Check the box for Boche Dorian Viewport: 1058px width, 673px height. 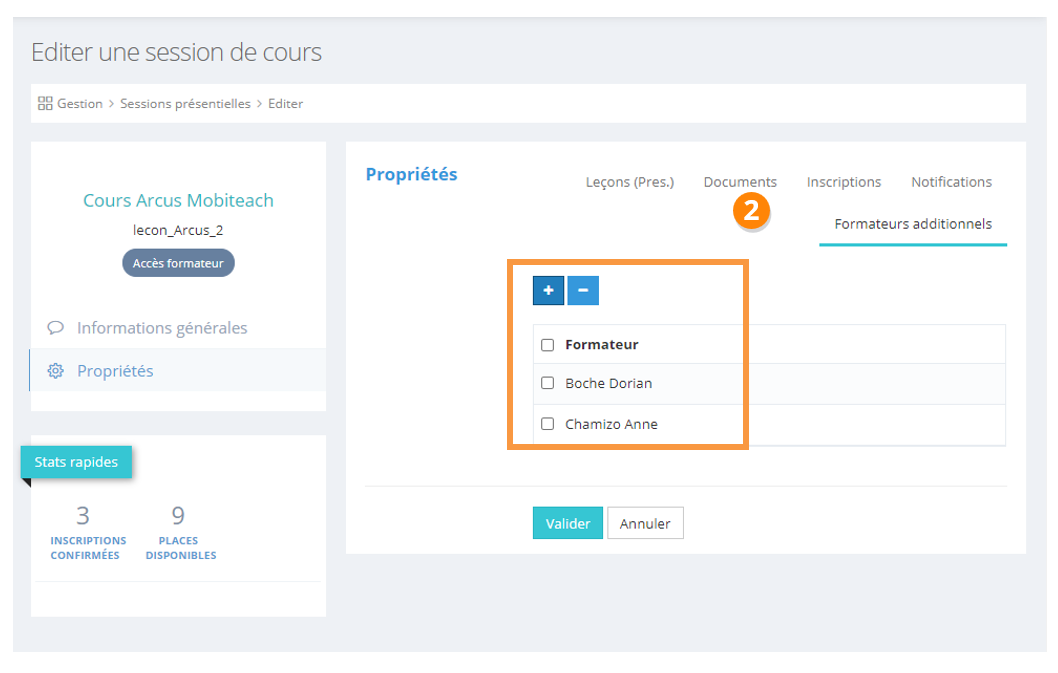[547, 383]
